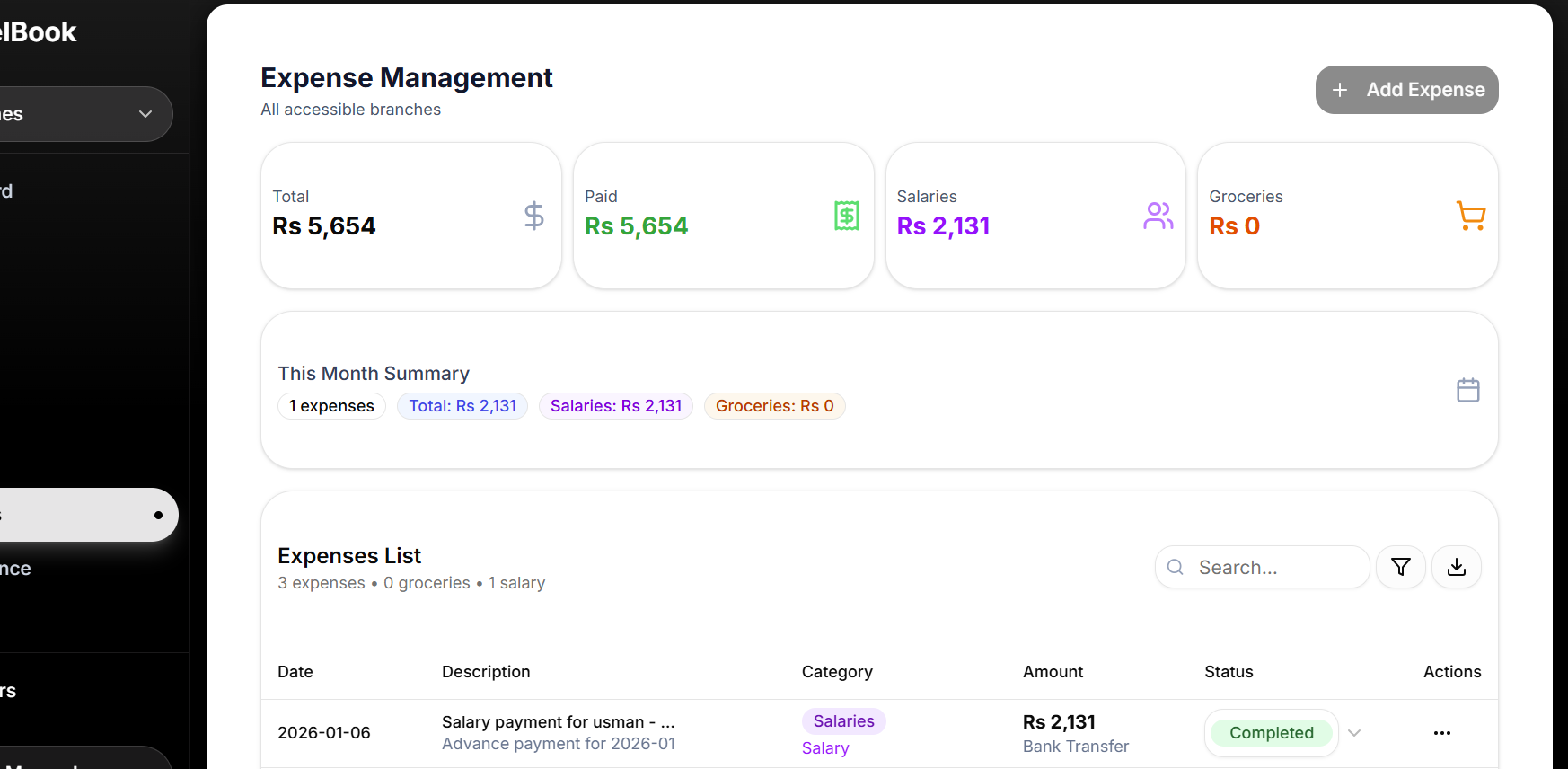
Task: Click the purple Salaries category badge
Action: click(x=843, y=721)
